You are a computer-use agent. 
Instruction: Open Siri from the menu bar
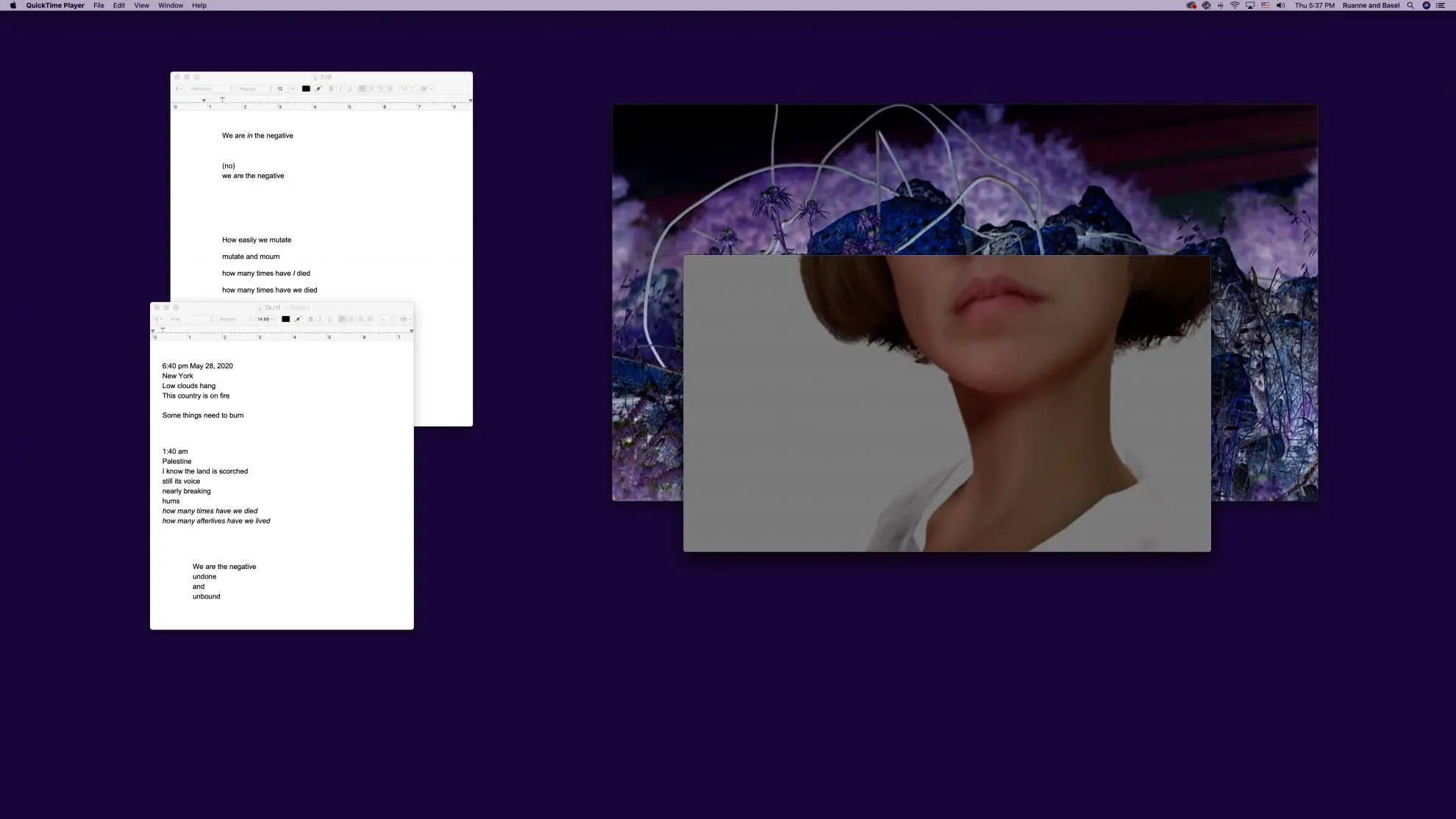(x=1426, y=5)
